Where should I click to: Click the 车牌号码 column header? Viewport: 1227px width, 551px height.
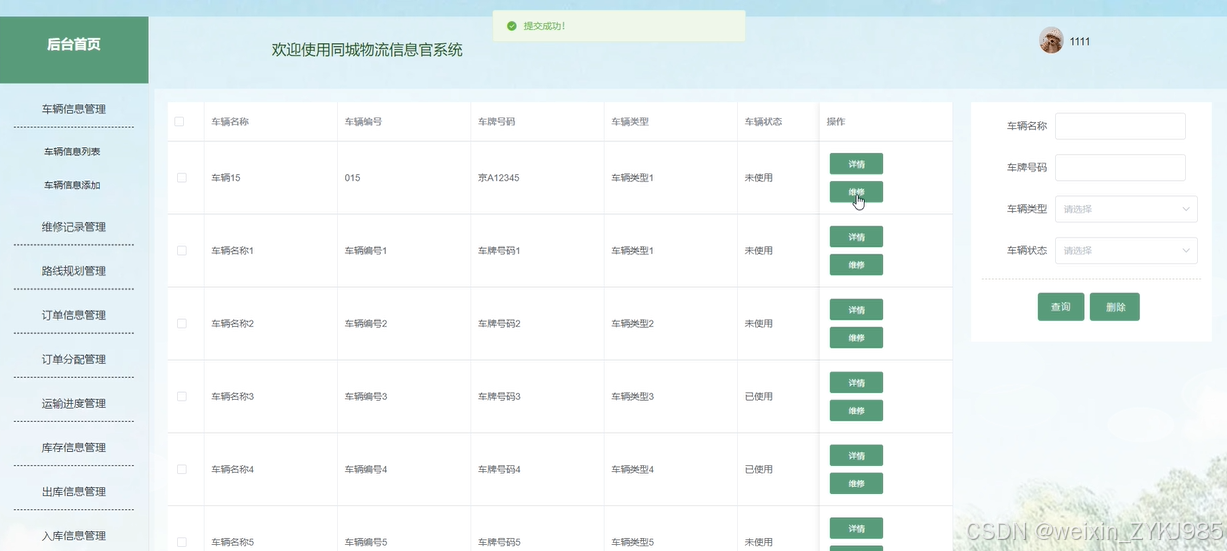[x=497, y=122]
